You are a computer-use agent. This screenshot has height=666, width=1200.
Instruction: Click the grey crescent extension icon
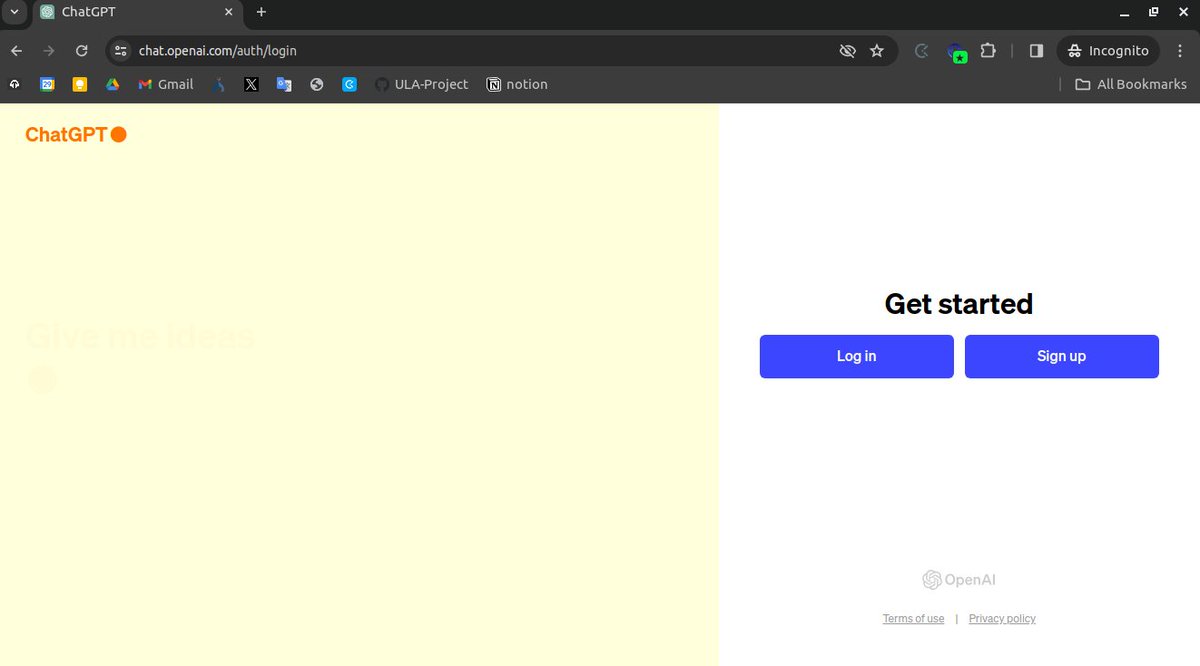pyautogui.click(x=922, y=50)
